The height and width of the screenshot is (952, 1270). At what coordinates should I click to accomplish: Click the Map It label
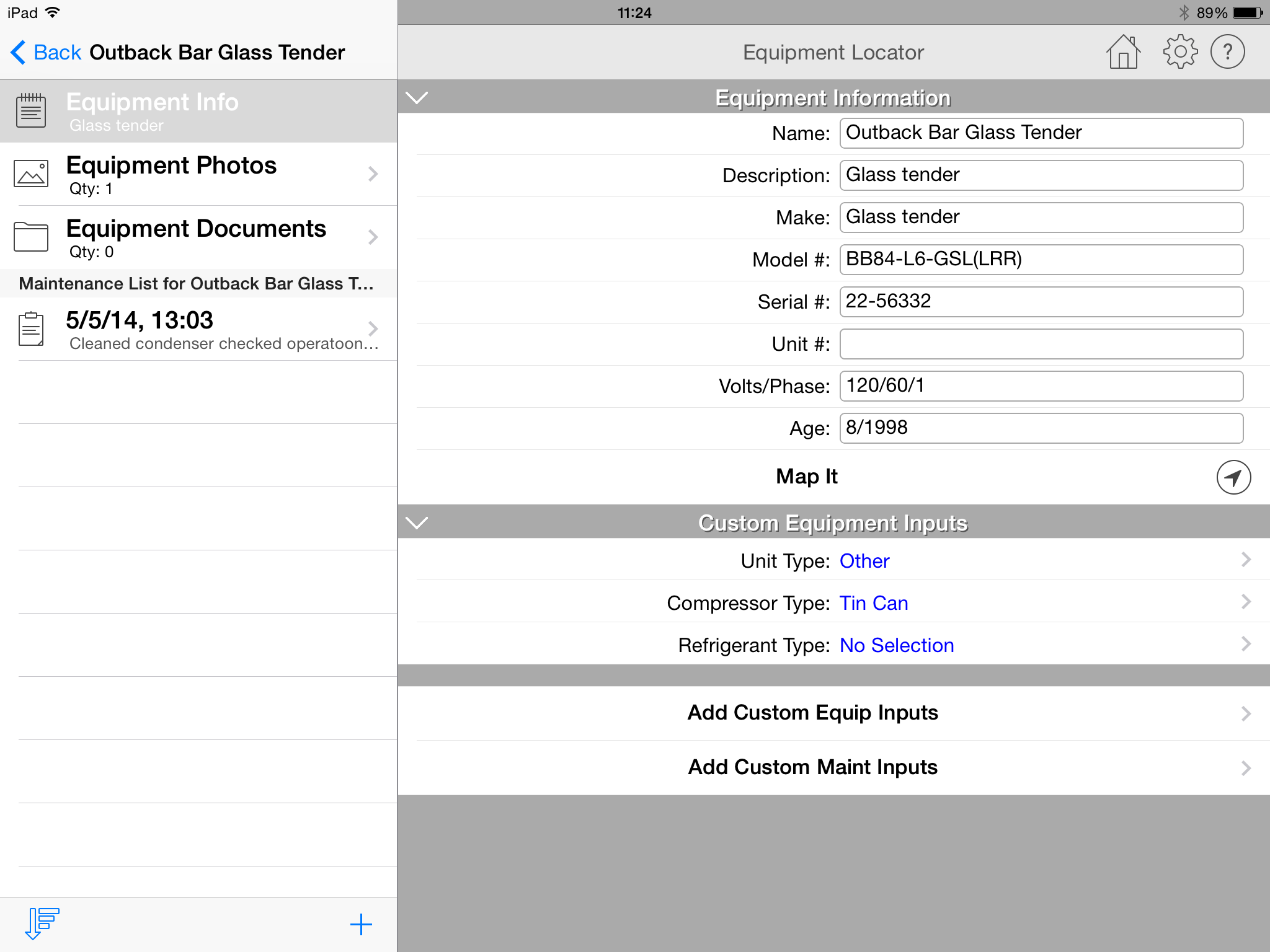[x=807, y=477]
